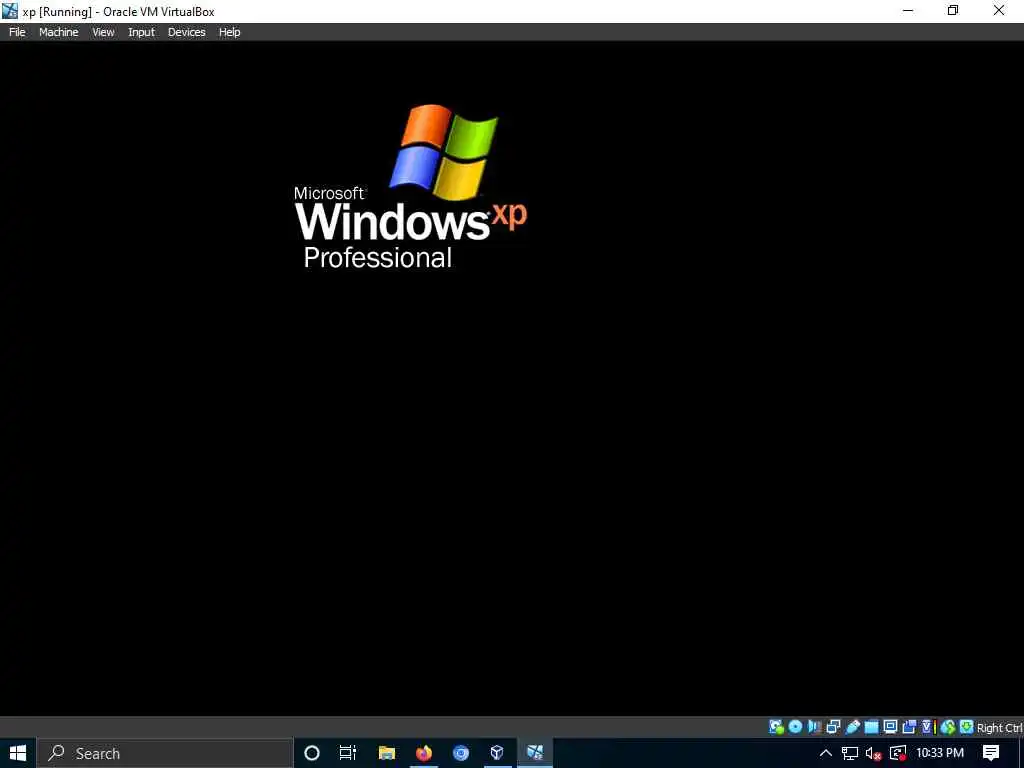Launch Chromium browser from the taskbar

[x=461, y=753]
